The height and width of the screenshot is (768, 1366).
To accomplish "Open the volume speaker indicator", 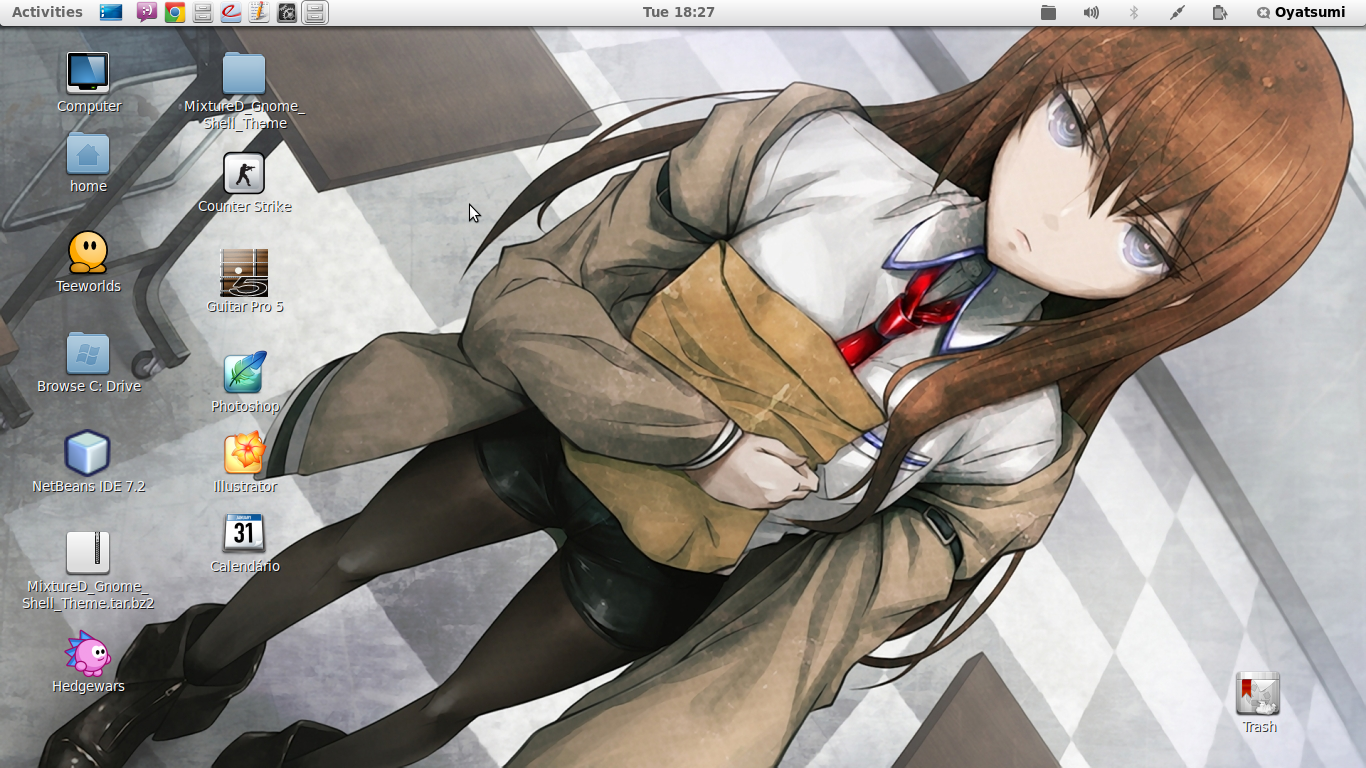I will (1091, 12).
